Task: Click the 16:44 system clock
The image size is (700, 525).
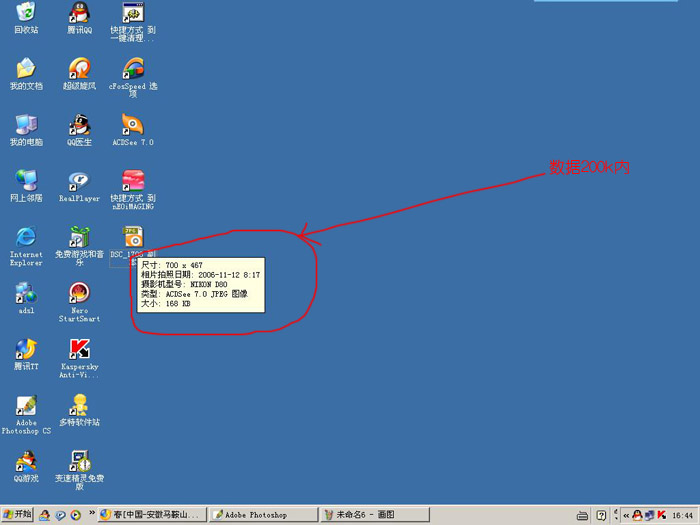Action: coord(682,515)
